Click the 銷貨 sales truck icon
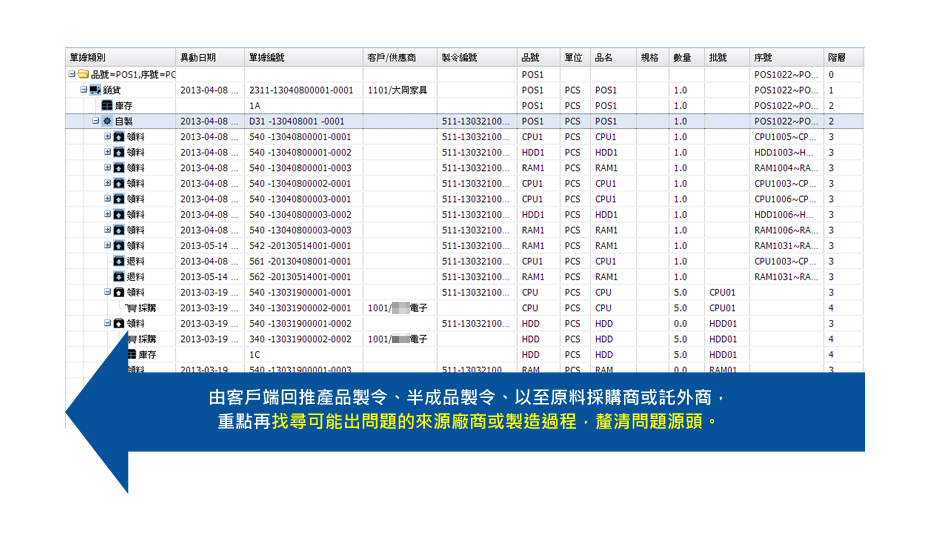Viewport: 930px width, 540px height. [x=95, y=90]
